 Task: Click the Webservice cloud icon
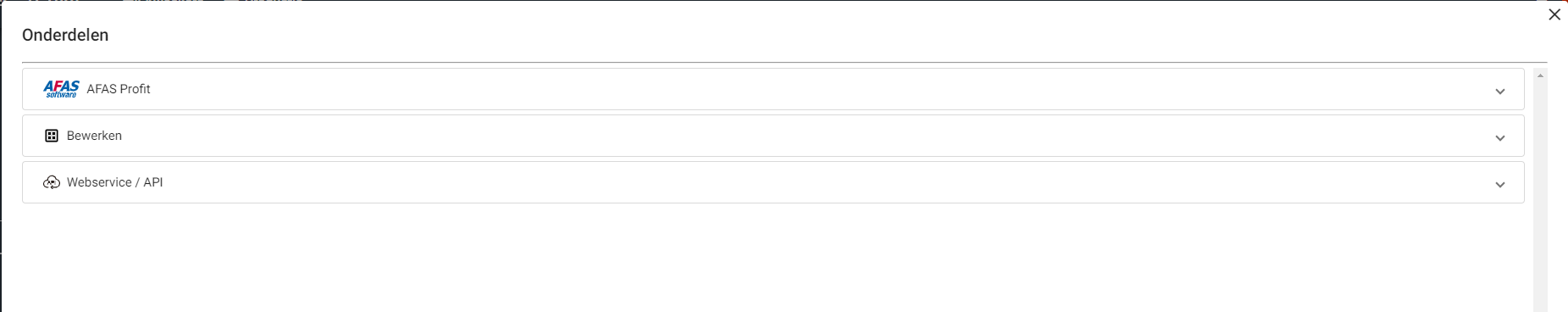coord(52,182)
